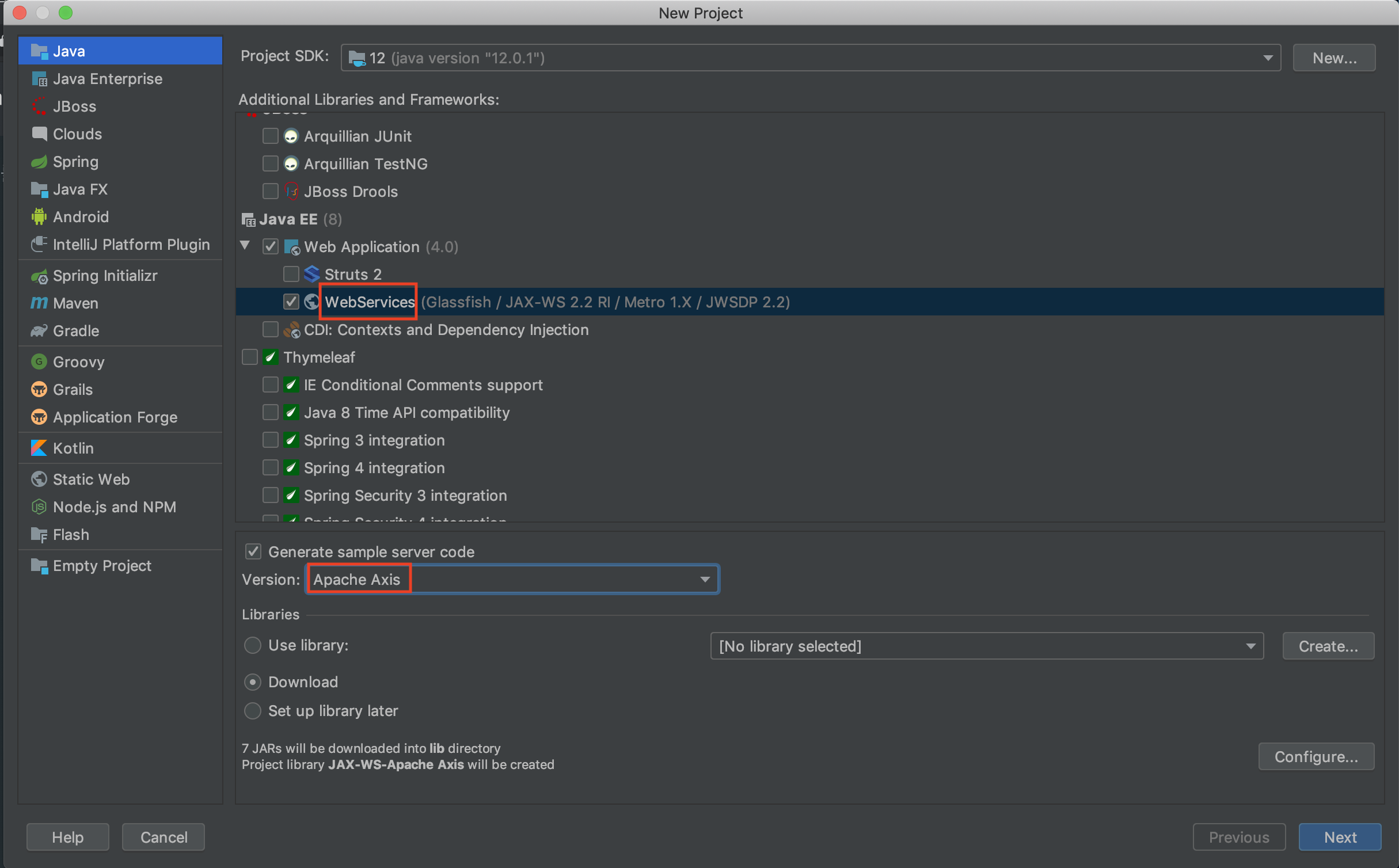The width and height of the screenshot is (1399, 868).
Task: Check the CDI Contexts checkbox
Action: click(271, 330)
